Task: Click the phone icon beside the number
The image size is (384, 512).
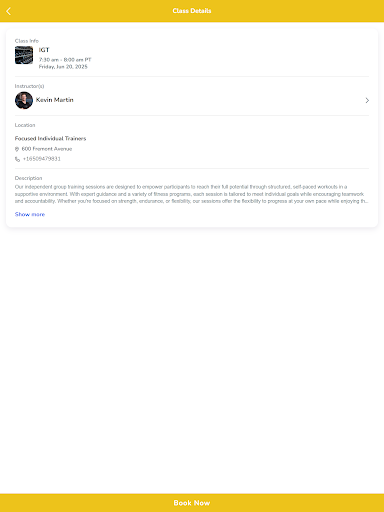Action: pos(17,159)
